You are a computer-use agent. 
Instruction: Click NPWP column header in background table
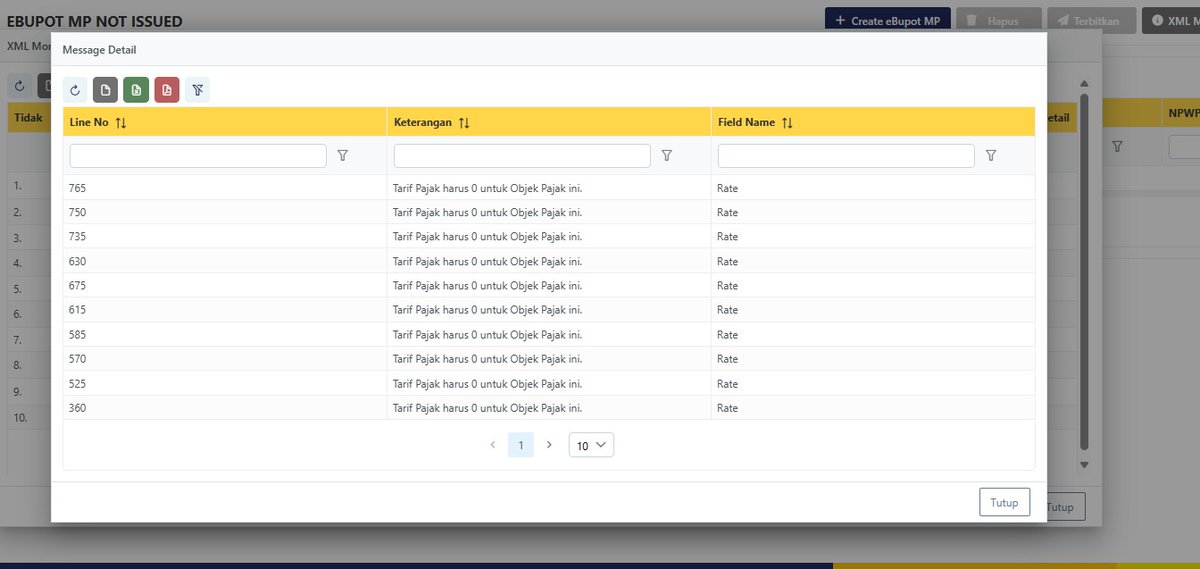(x=1182, y=114)
